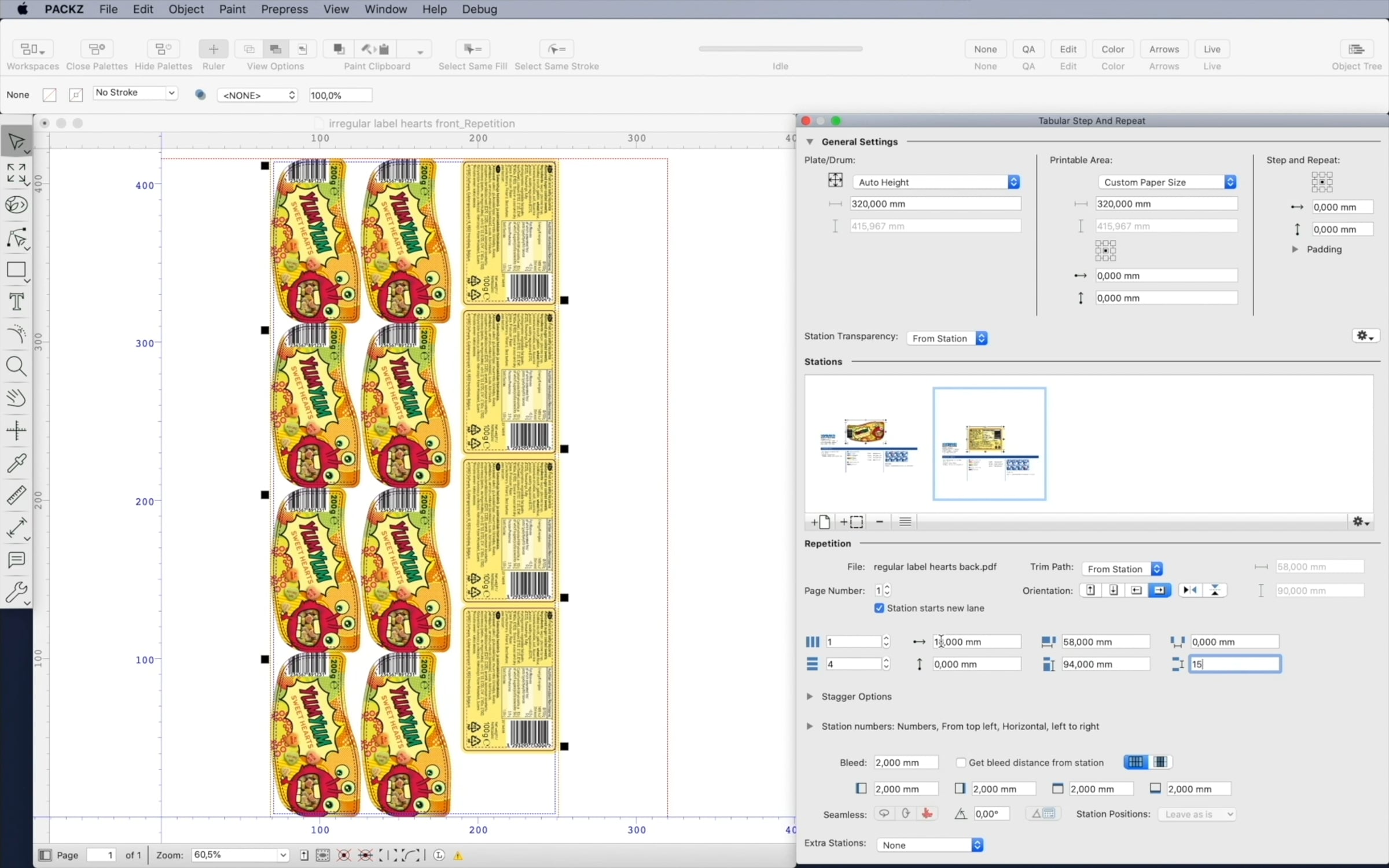Select the Hand pan tool

coord(16,398)
